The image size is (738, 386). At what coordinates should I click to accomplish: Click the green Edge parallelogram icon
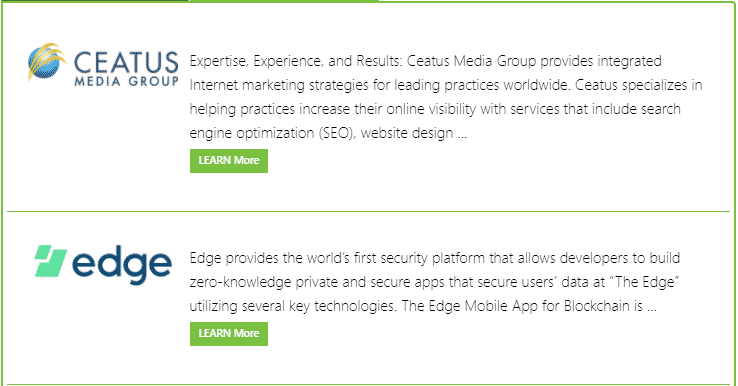tap(51, 261)
